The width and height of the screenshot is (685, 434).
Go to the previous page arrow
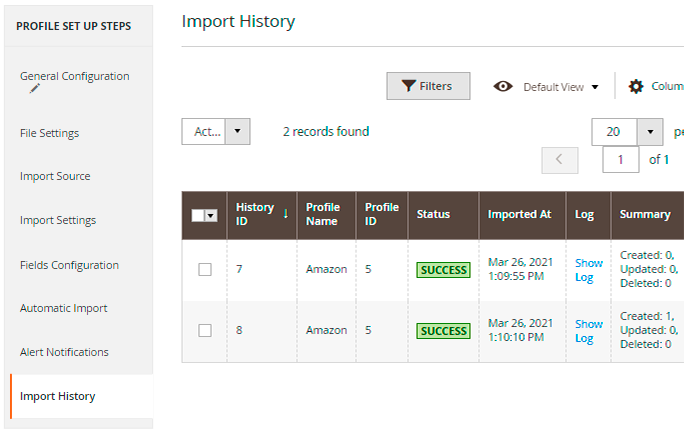(559, 159)
